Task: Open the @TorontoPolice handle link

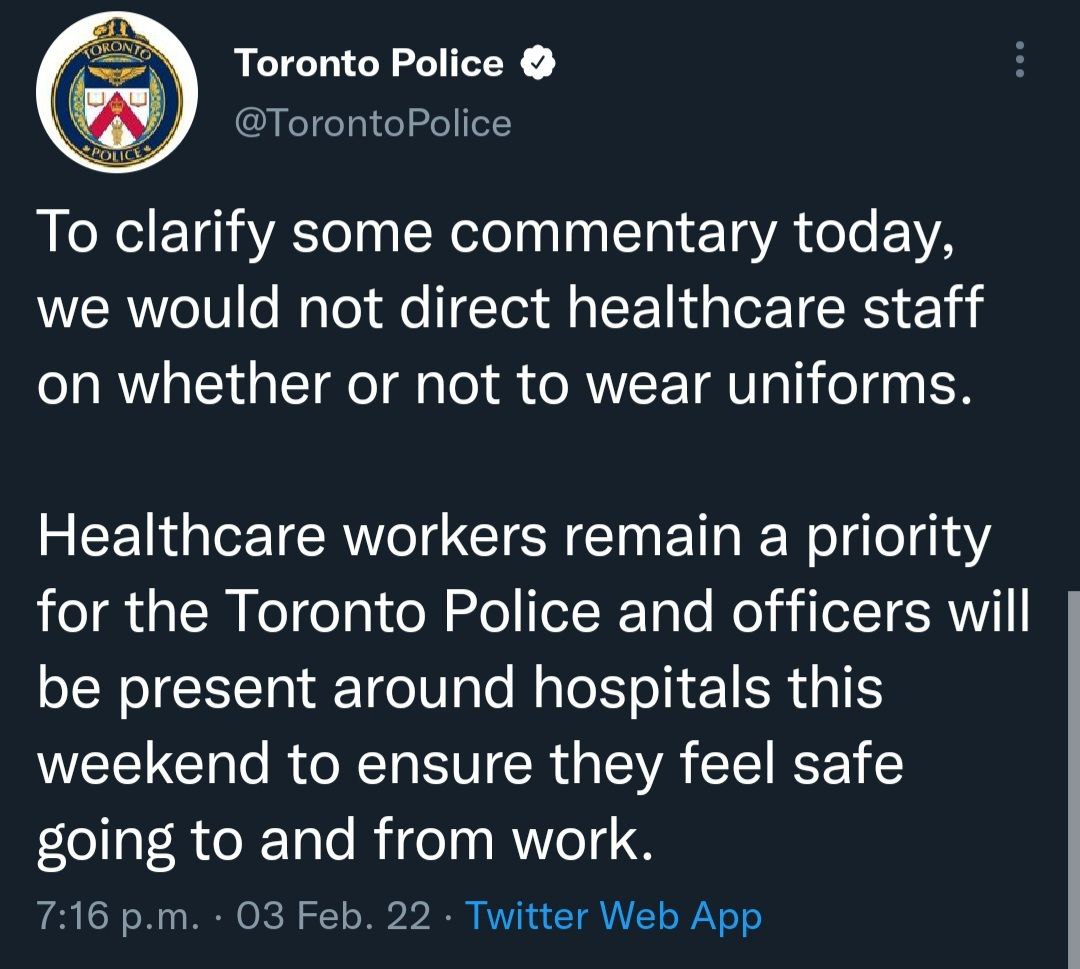Action: (x=373, y=123)
